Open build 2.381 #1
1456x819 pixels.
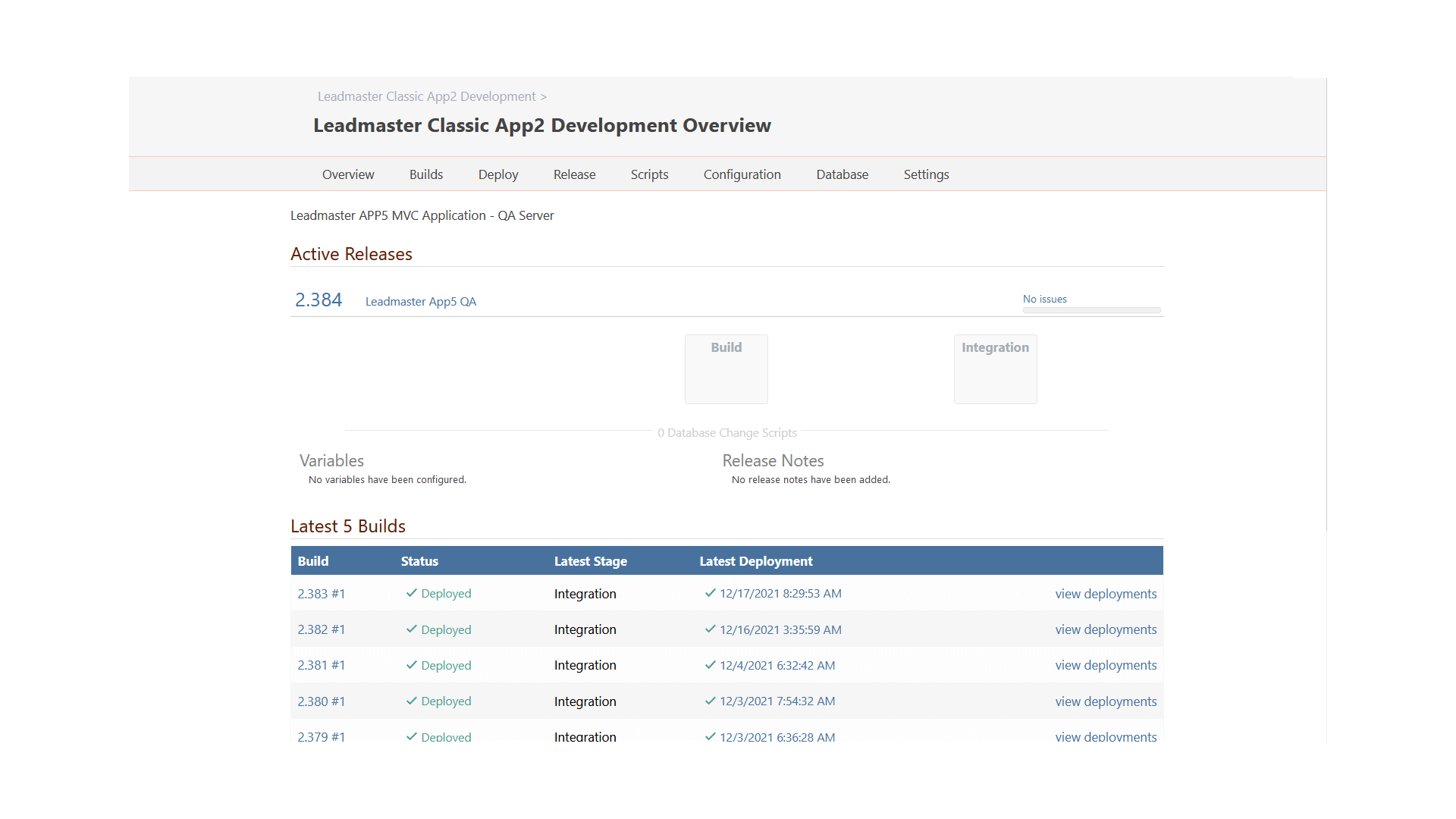(x=322, y=665)
